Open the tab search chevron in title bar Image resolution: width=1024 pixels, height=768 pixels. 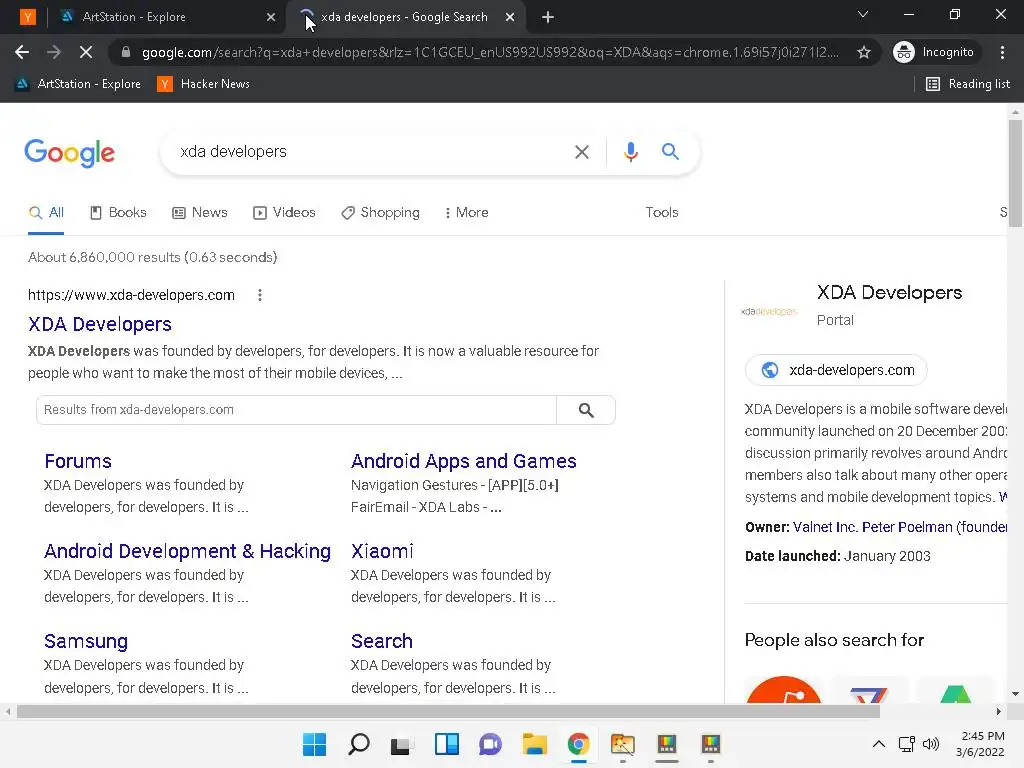click(863, 14)
